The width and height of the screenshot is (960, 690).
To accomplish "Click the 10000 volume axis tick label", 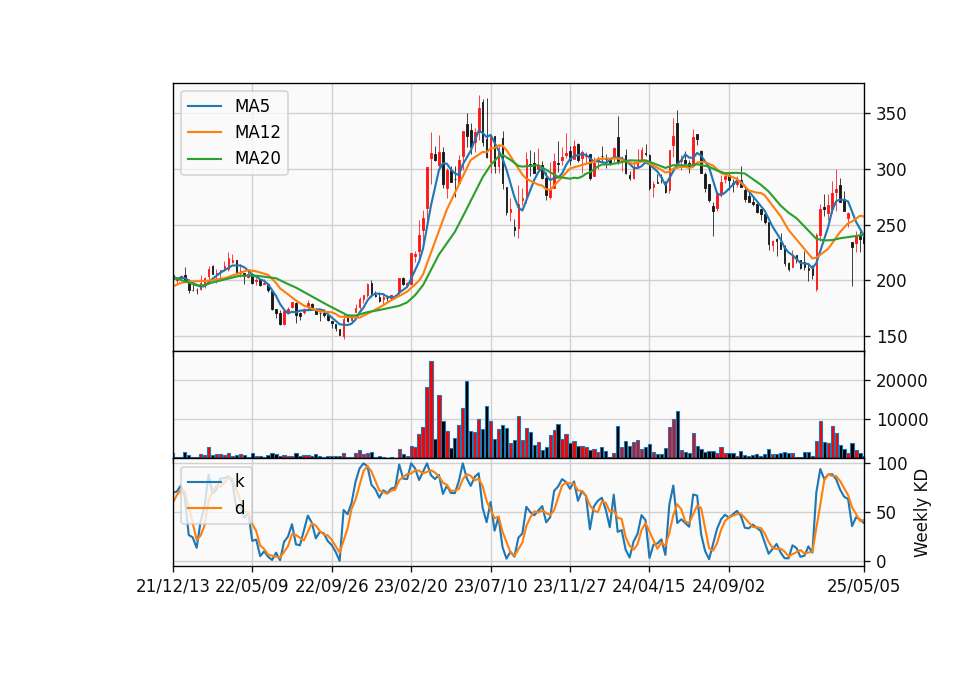I will (901, 421).
